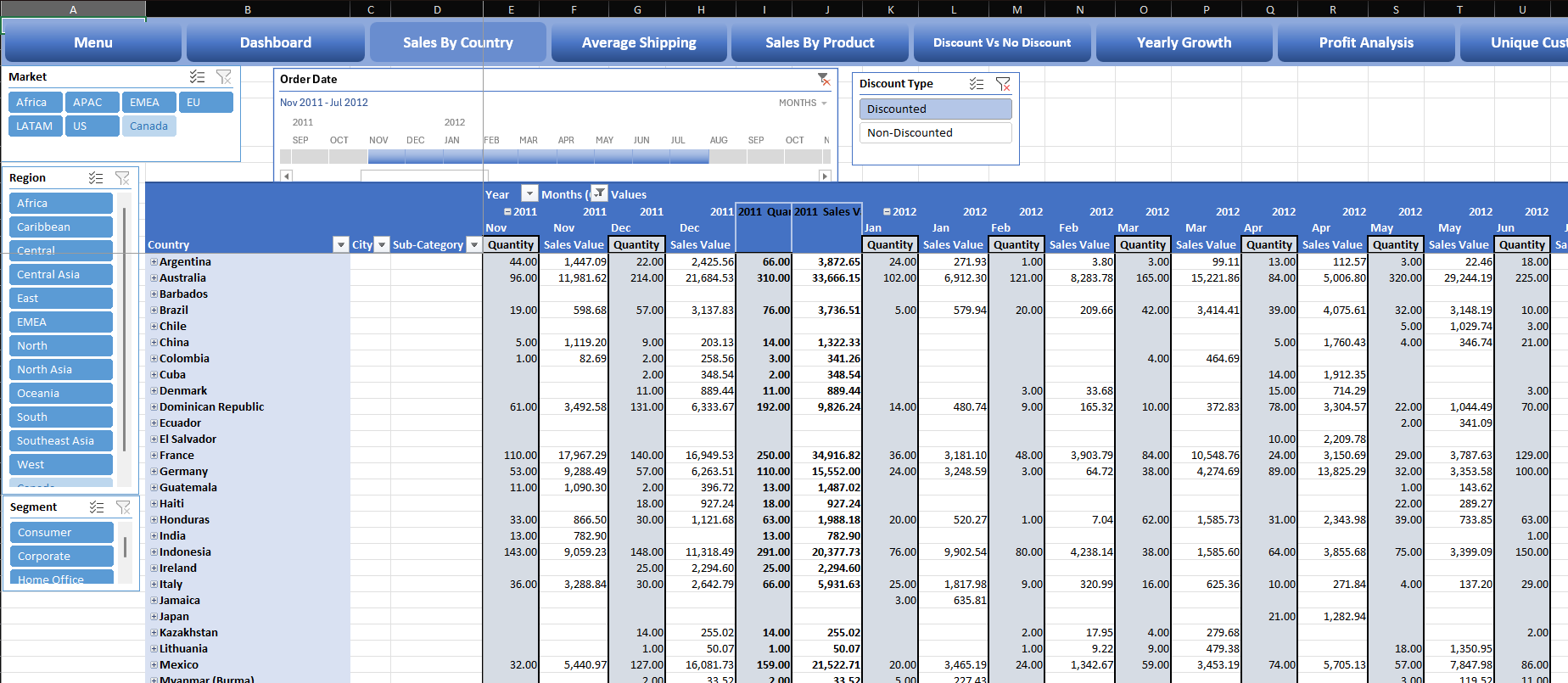
Task: Expand the France row
Action: [154, 455]
